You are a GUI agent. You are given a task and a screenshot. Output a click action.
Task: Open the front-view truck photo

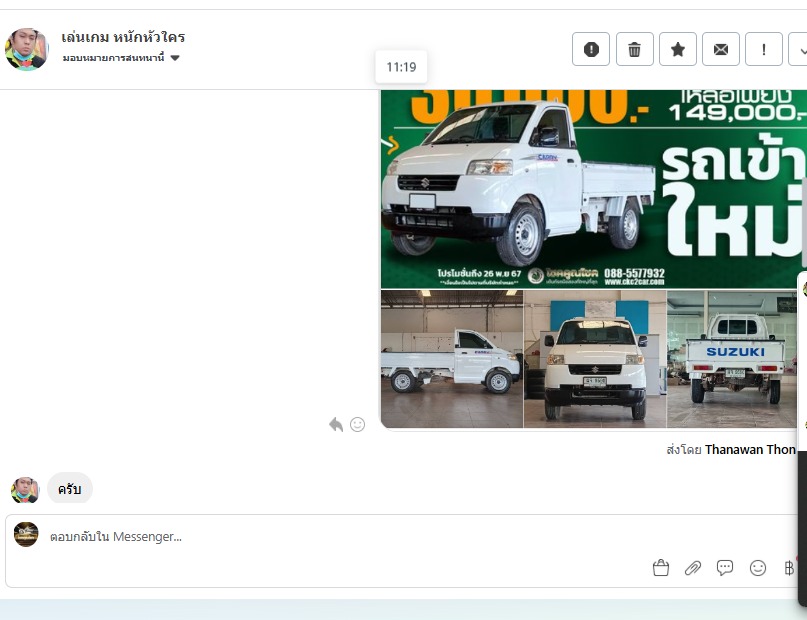pos(595,359)
